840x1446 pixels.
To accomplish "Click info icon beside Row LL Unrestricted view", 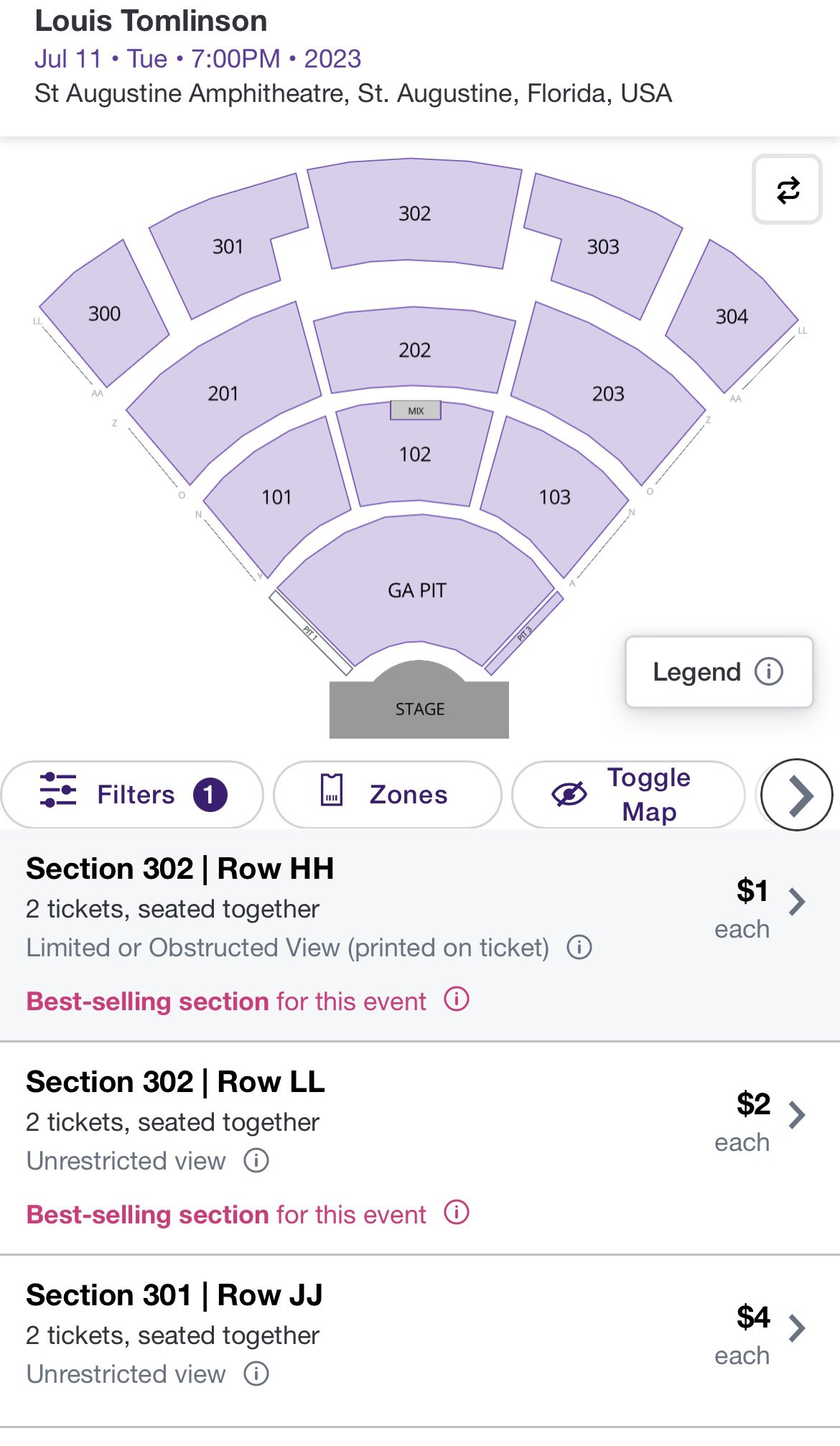I will tap(256, 1160).
